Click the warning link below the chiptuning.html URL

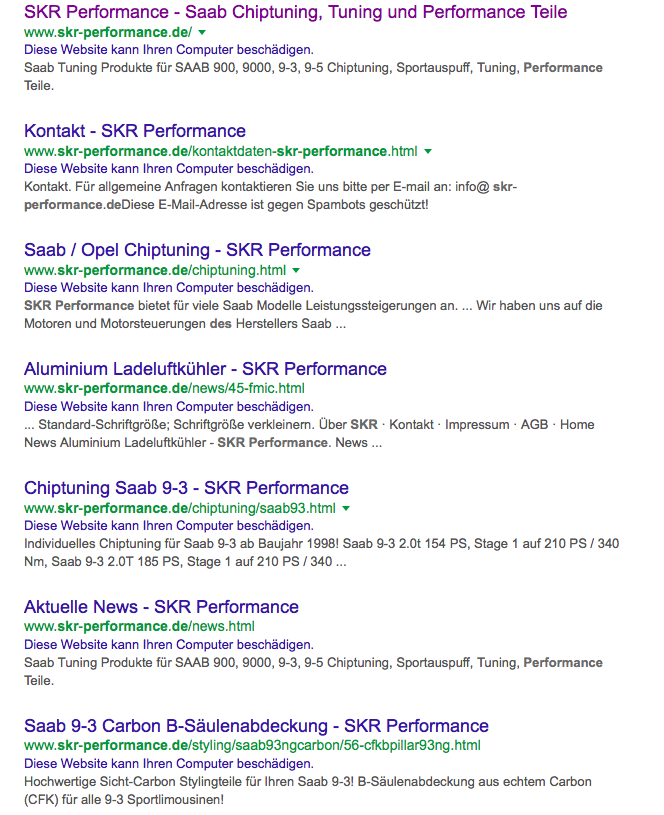click(x=169, y=288)
